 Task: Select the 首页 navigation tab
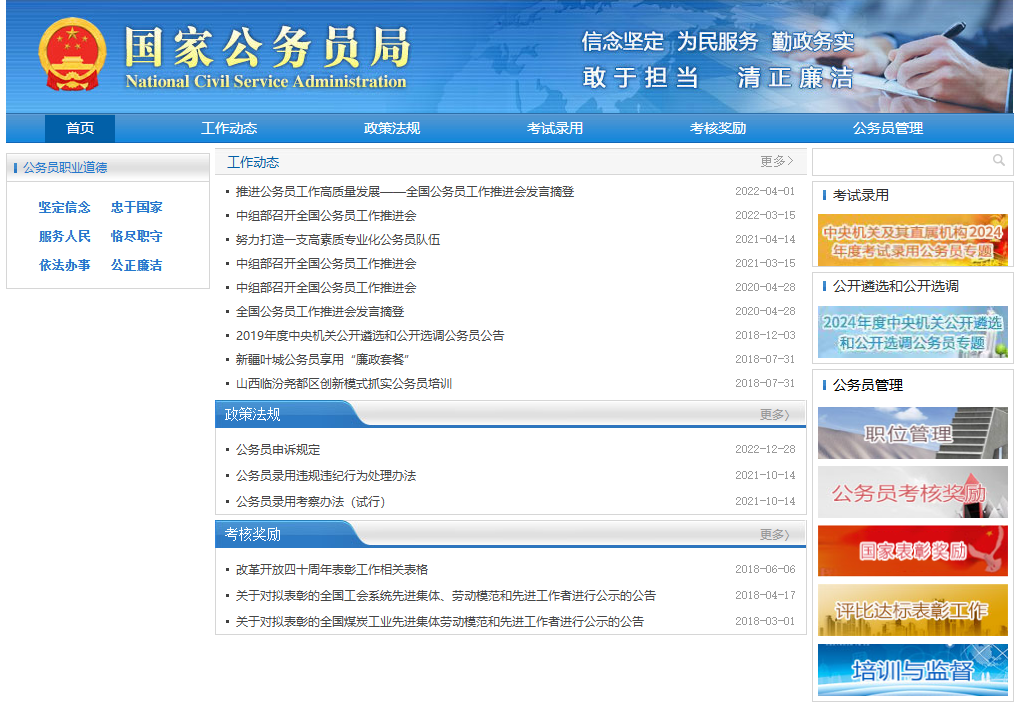80,128
